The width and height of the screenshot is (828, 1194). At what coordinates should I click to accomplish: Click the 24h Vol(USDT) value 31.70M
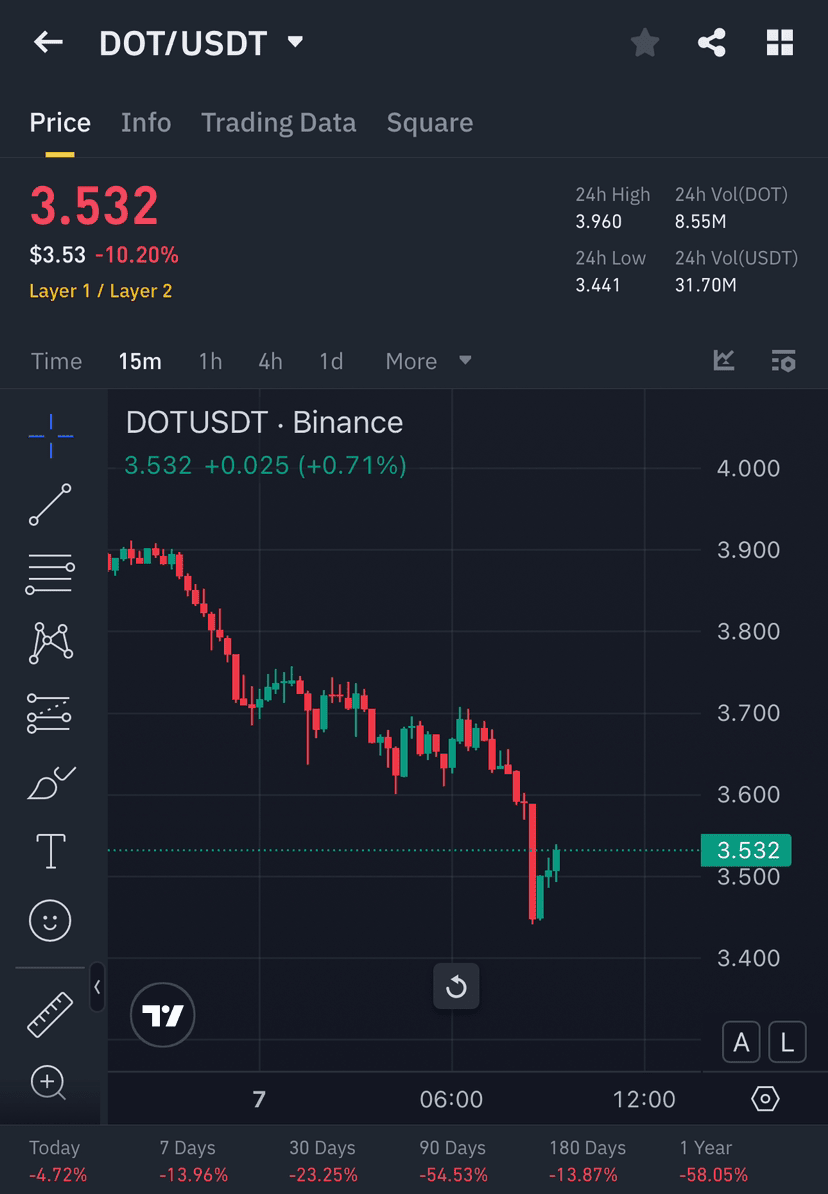[x=705, y=286]
